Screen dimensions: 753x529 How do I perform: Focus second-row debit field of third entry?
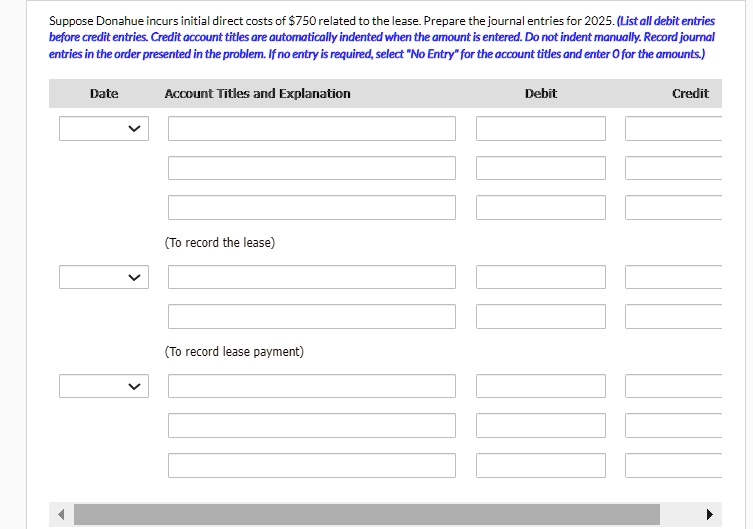coord(540,425)
